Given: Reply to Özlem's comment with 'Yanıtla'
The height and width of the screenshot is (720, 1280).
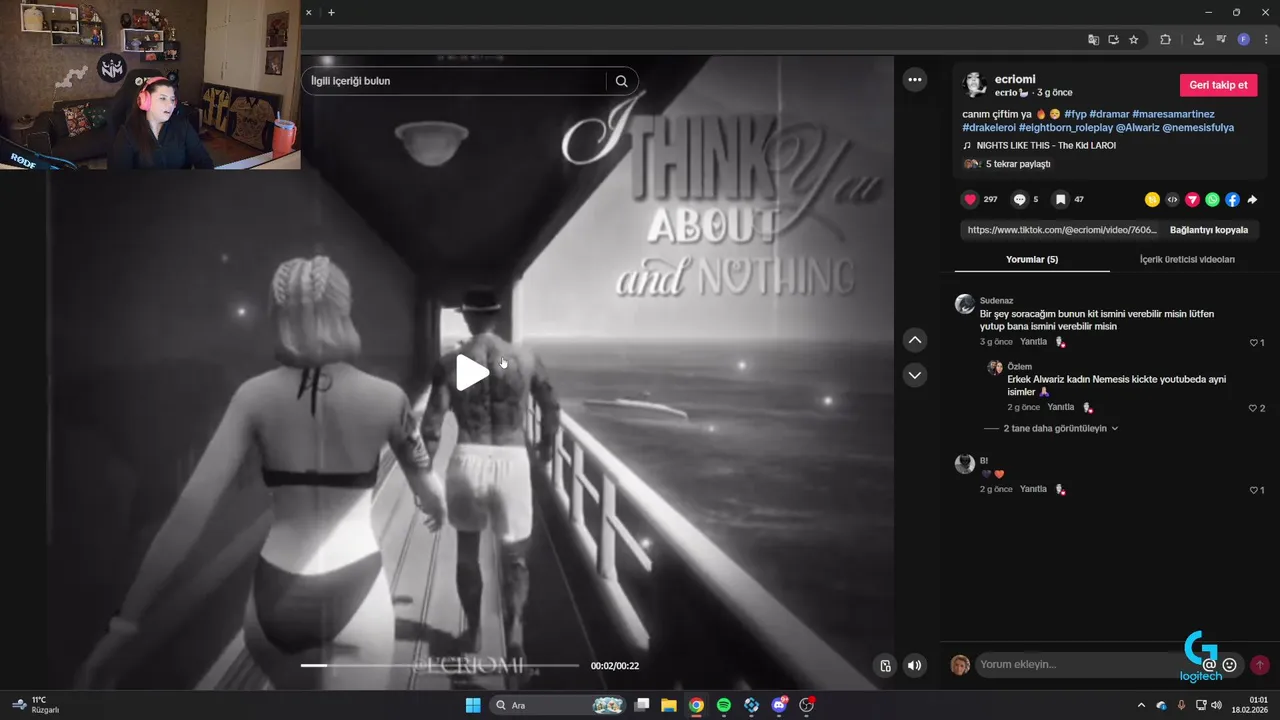Looking at the screenshot, I should pos(1060,407).
